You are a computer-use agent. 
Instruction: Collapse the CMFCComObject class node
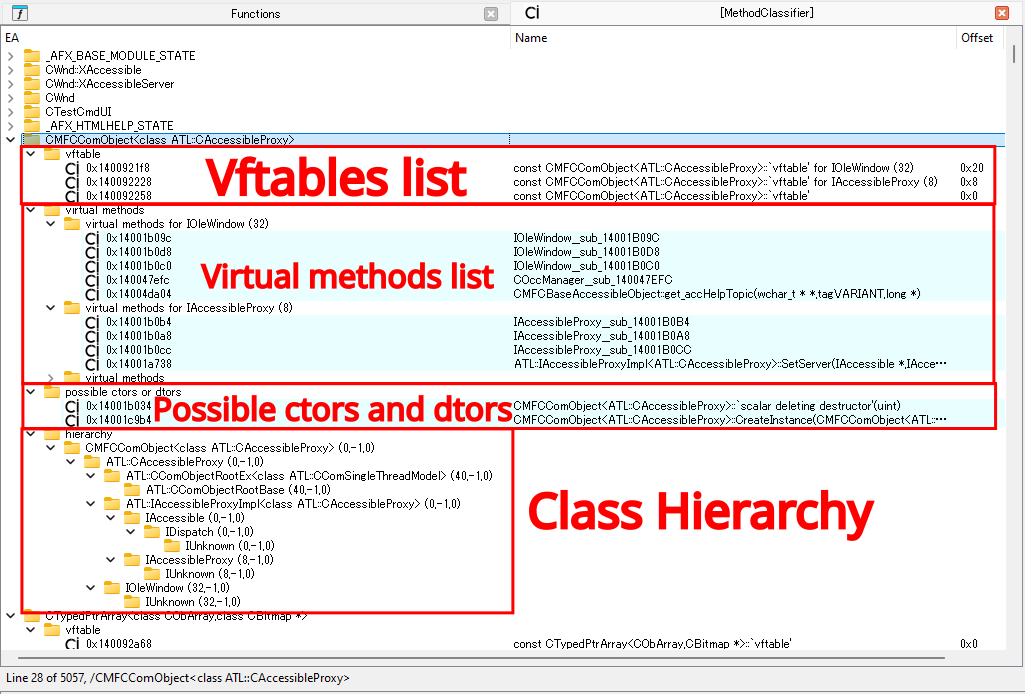(10, 140)
